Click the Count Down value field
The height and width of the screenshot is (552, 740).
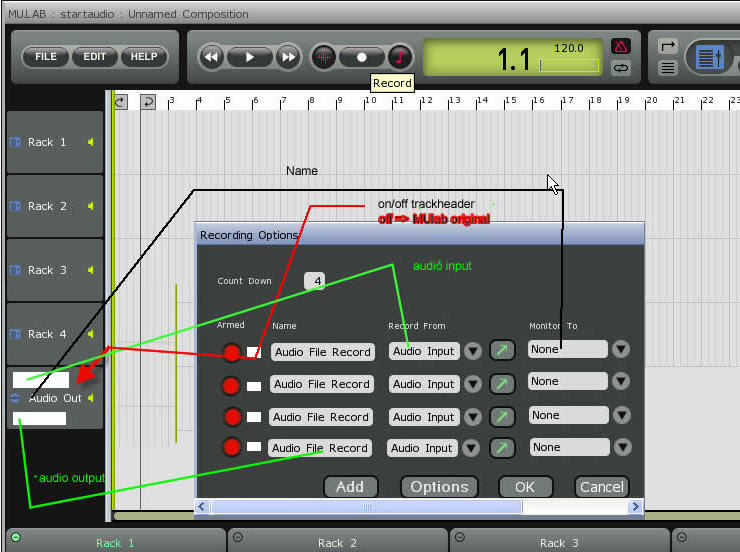(x=314, y=281)
